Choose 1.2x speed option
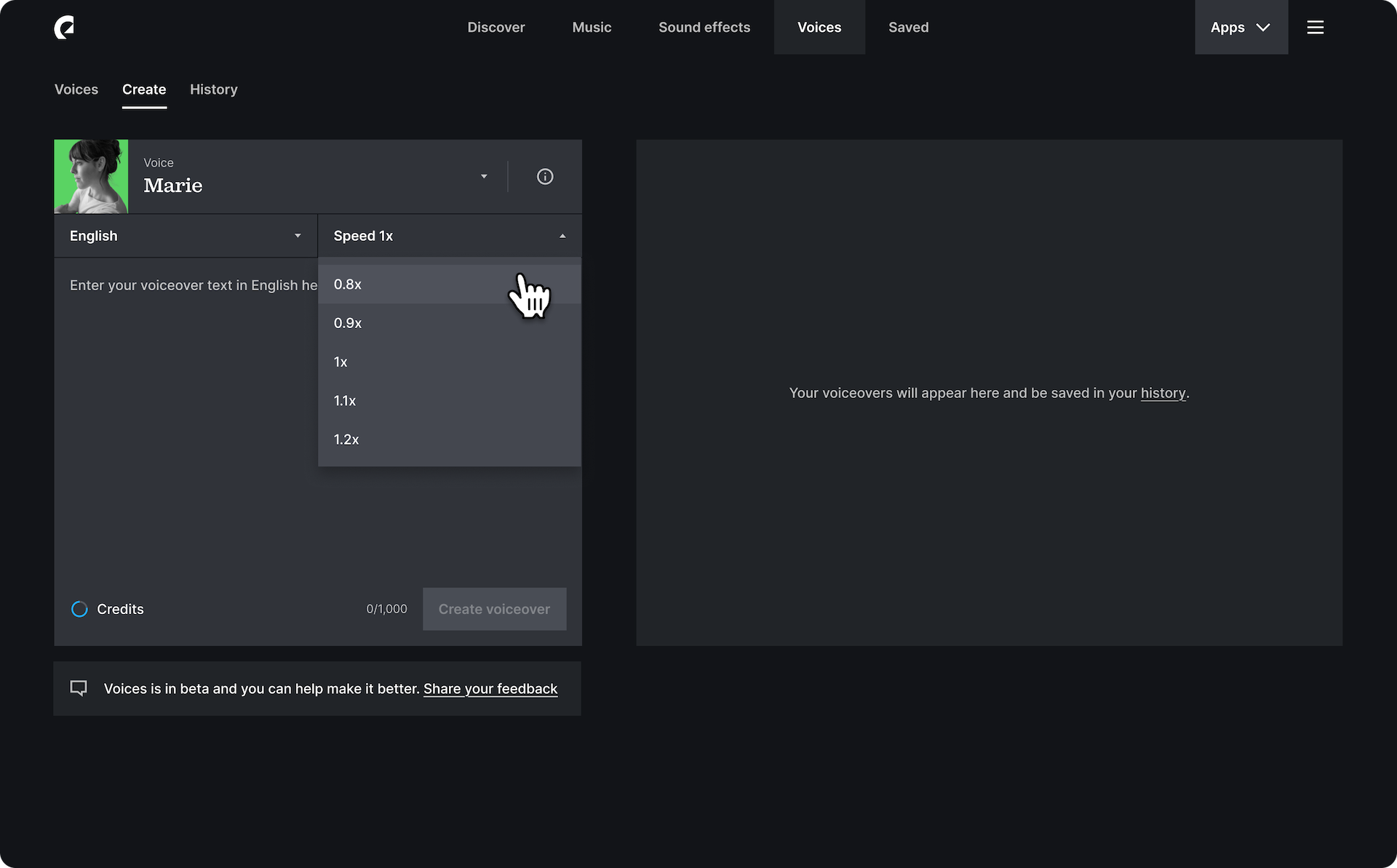 (x=449, y=439)
